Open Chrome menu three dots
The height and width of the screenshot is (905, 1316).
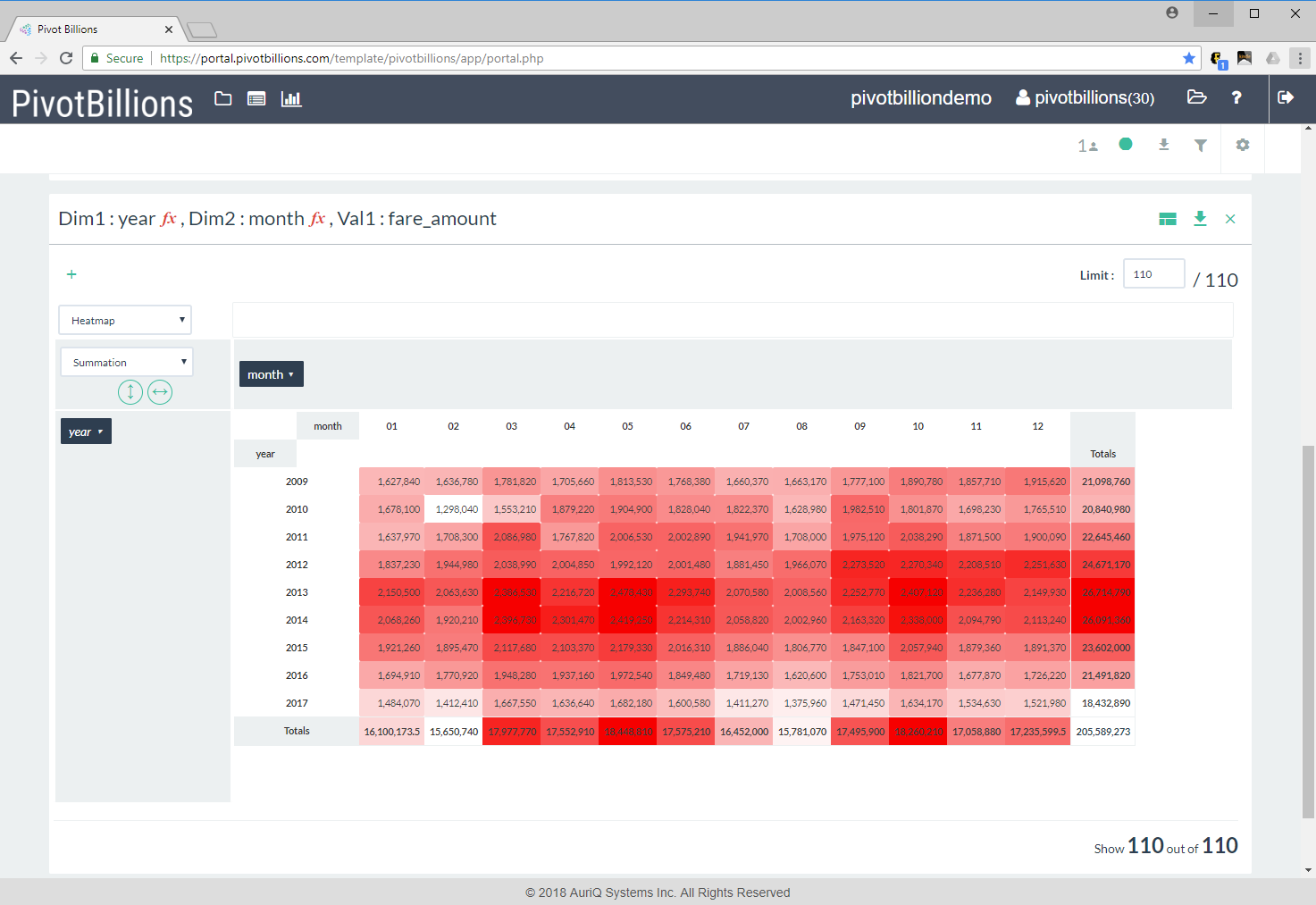(1301, 58)
